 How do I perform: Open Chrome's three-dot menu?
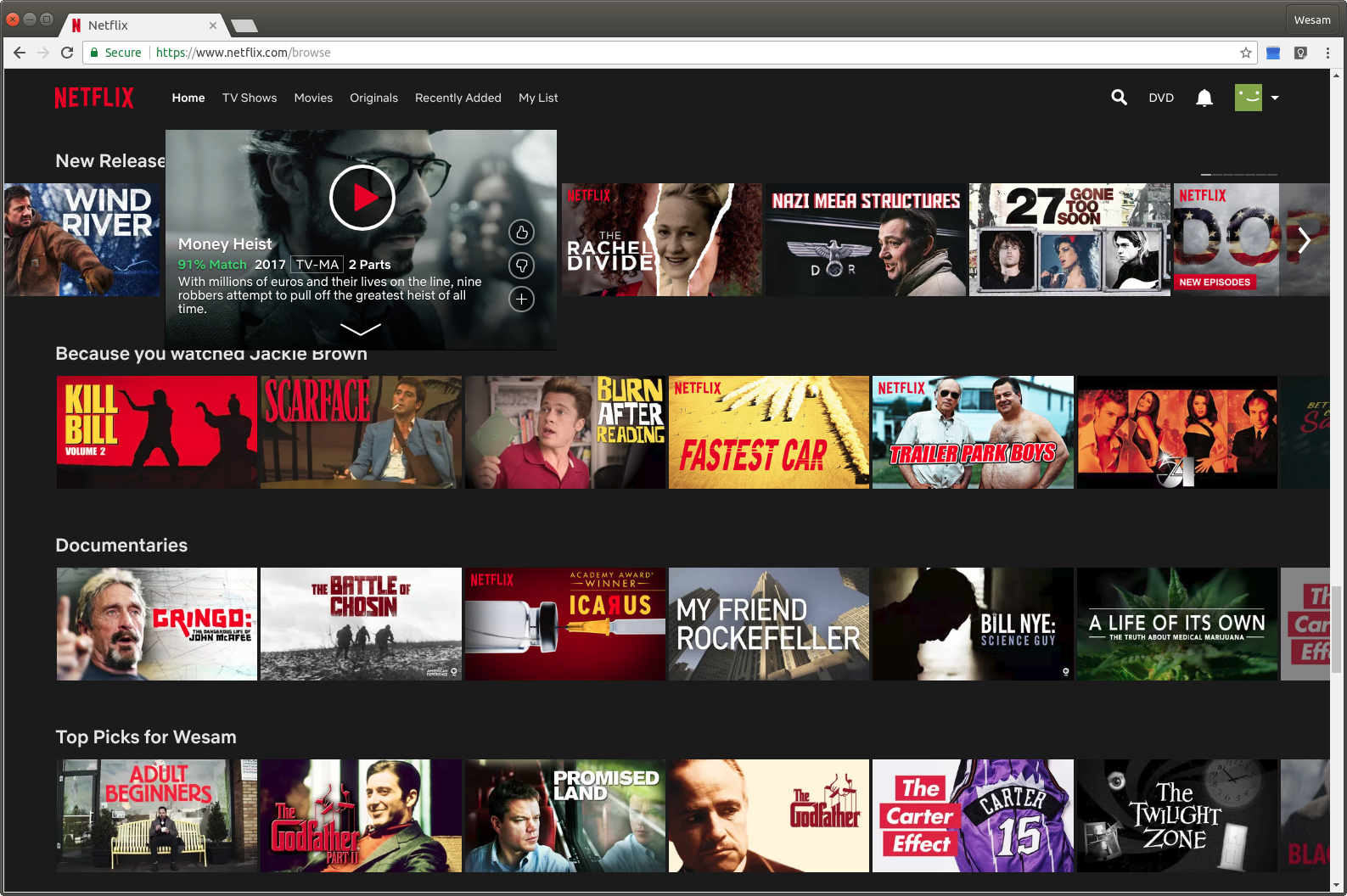click(x=1327, y=53)
